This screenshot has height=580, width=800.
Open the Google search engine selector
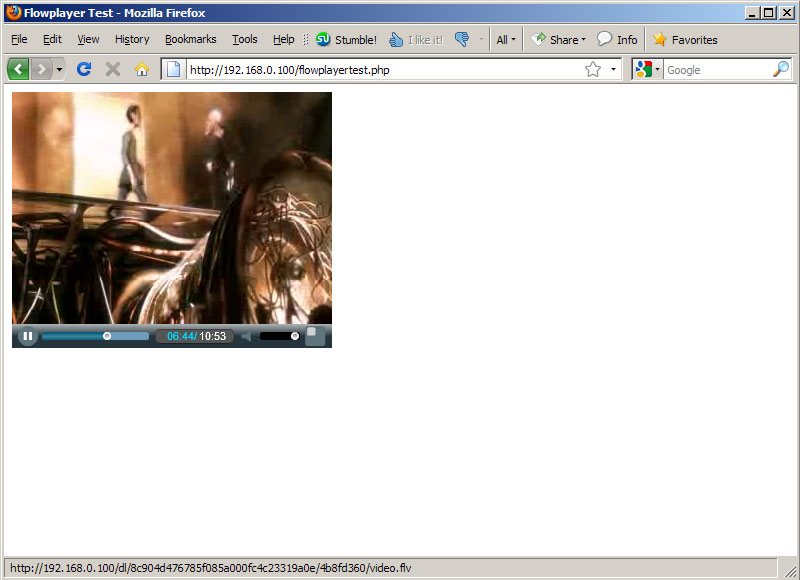point(647,69)
